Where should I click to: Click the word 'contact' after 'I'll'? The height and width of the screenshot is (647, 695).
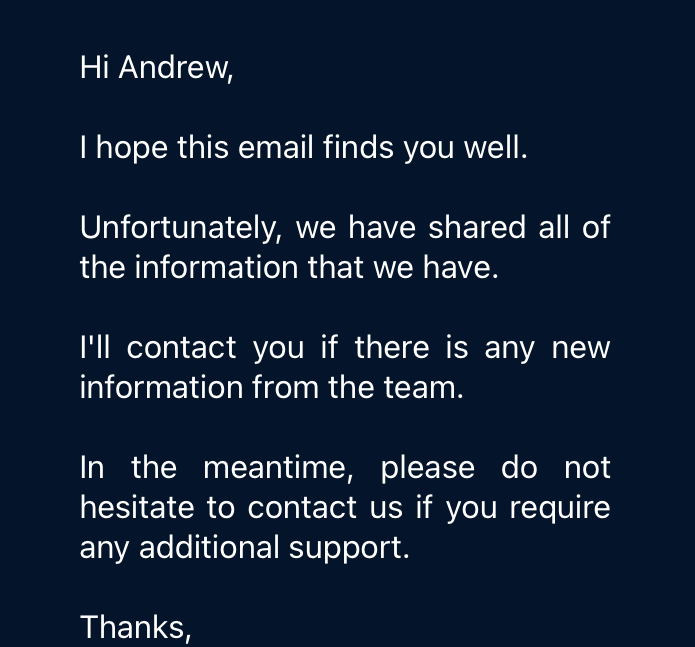(181, 348)
